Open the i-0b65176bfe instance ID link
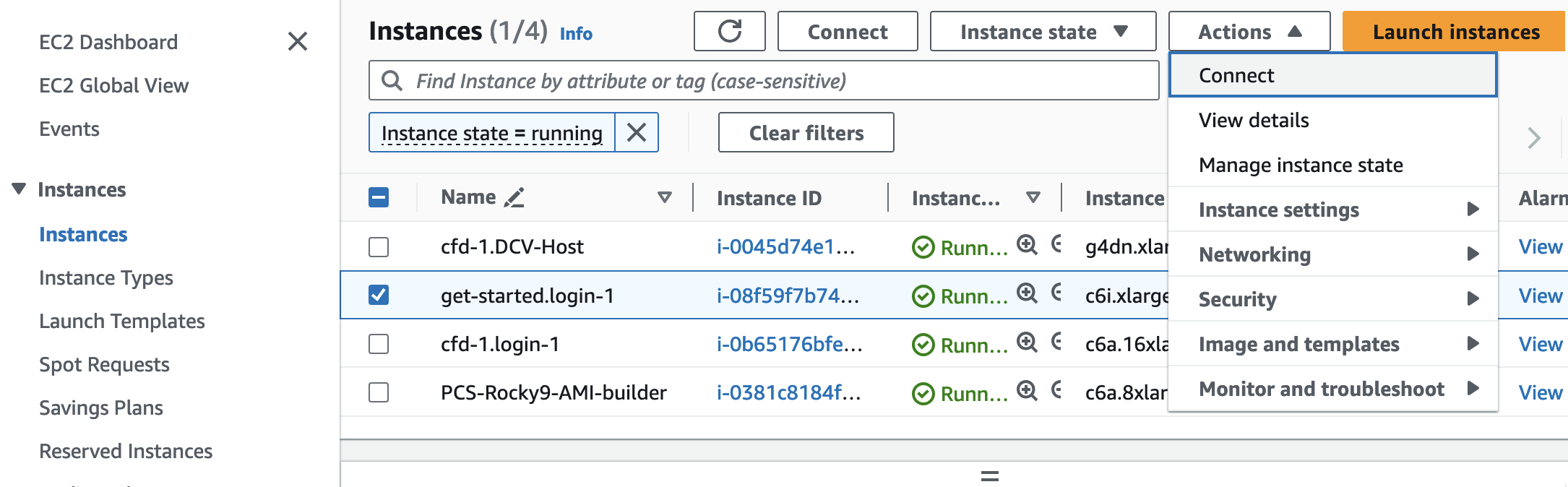The width and height of the screenshot is (1568, 487). (788, 344)
